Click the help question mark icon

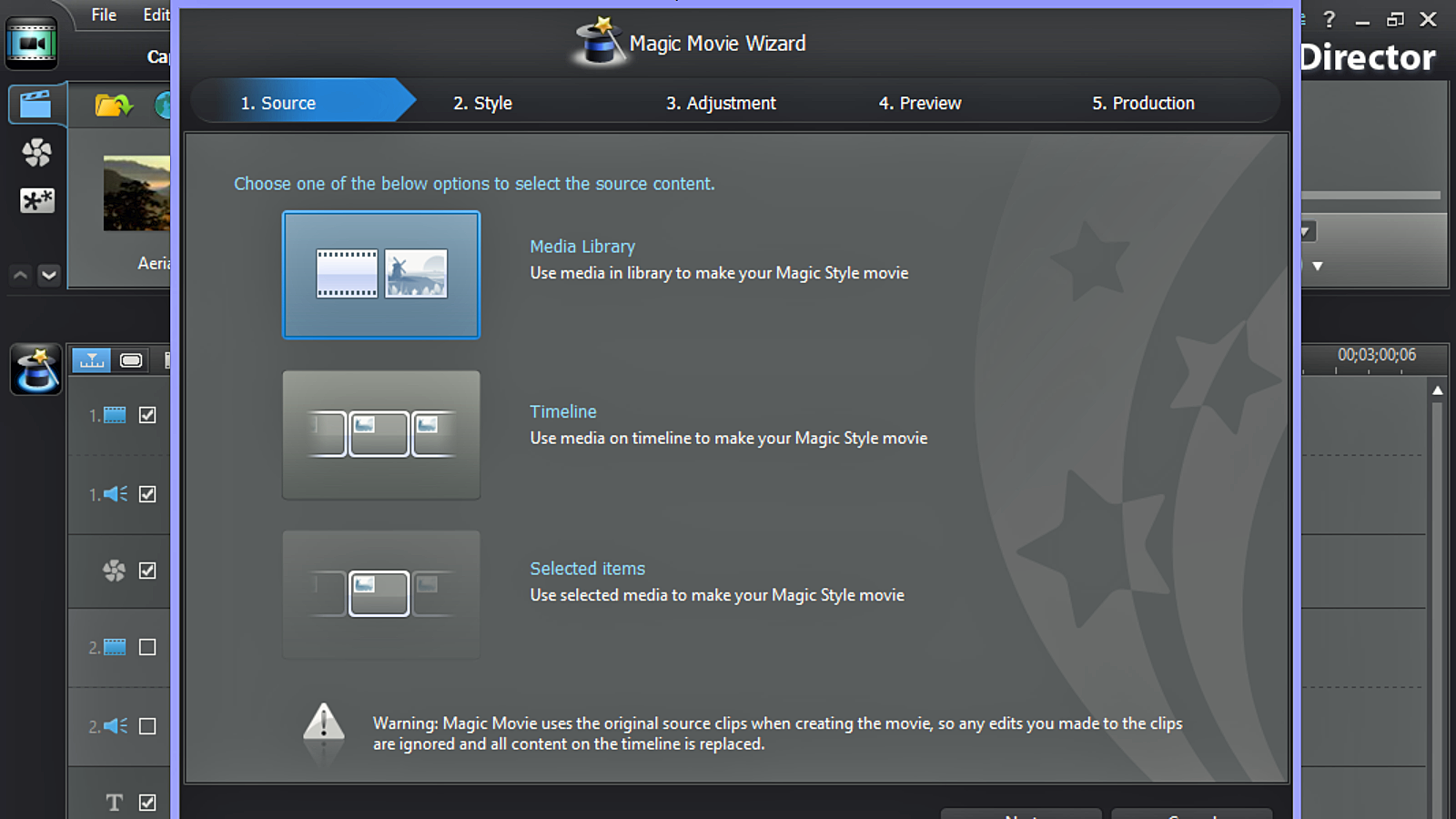coord(1329,19)
